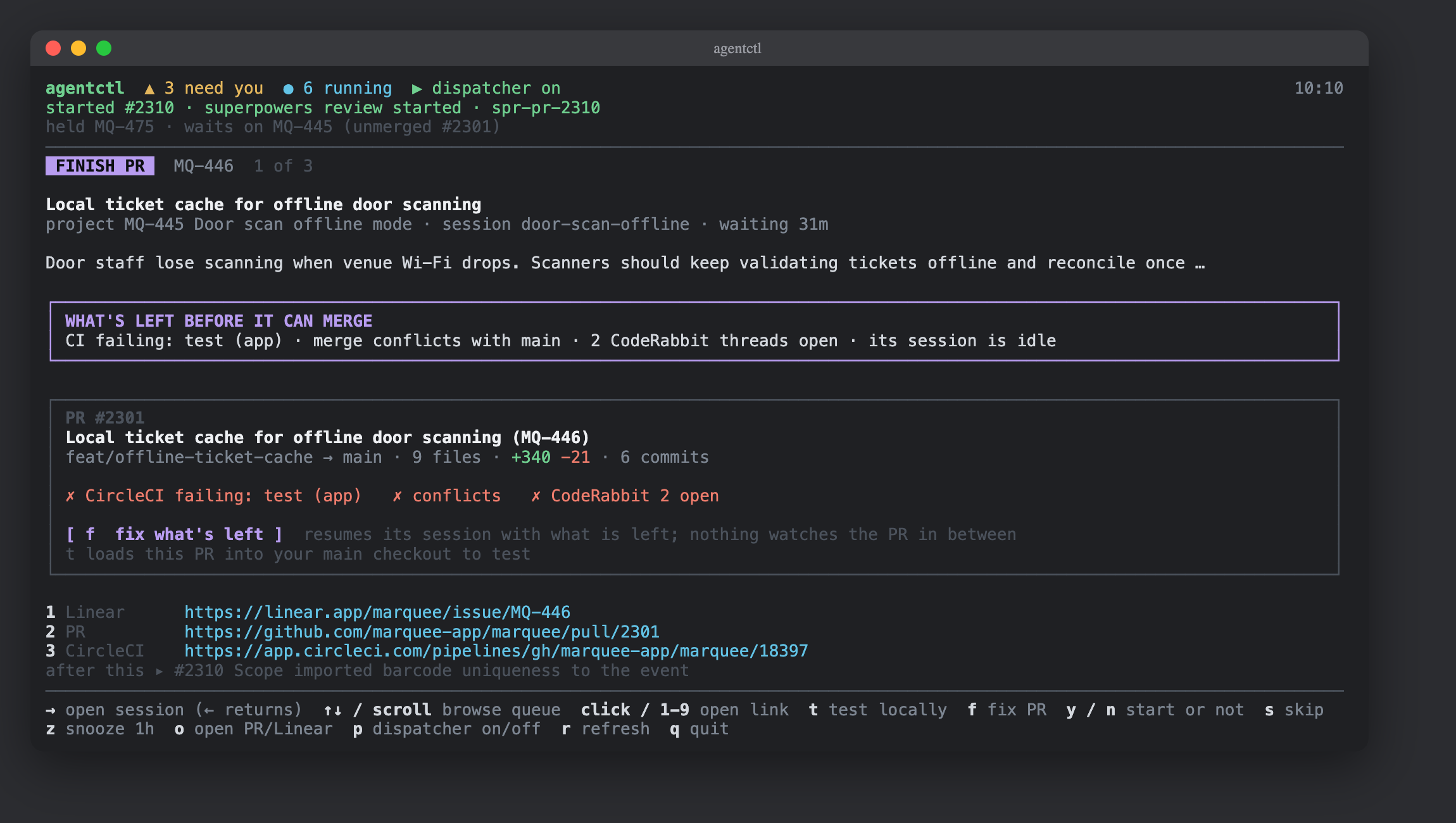The image size is (1456, 823).
Task: Click the 'held MQ-475' status line
Action: (273, 127)
